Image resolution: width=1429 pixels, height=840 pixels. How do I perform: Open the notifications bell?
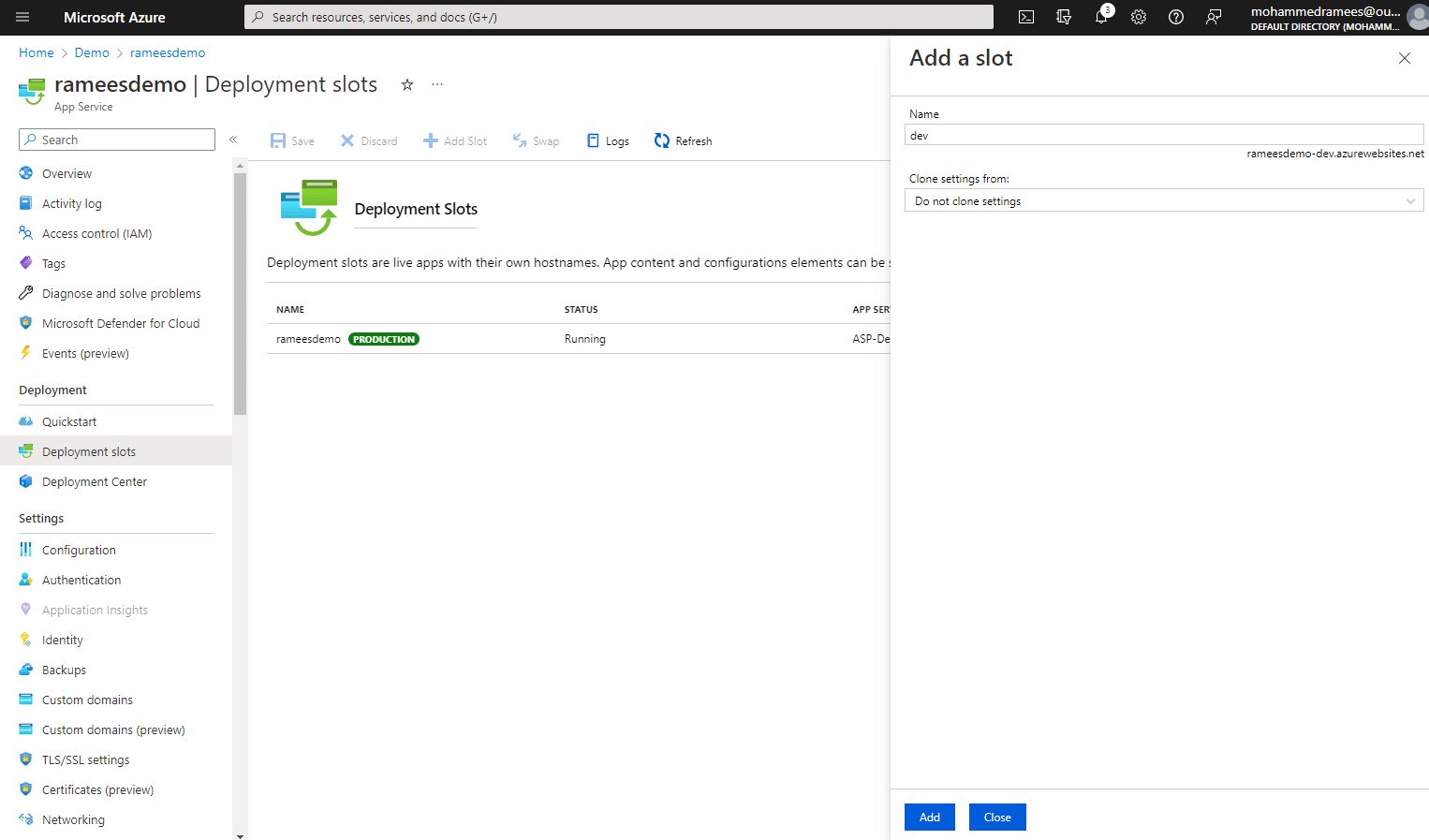coord(1101,17)
